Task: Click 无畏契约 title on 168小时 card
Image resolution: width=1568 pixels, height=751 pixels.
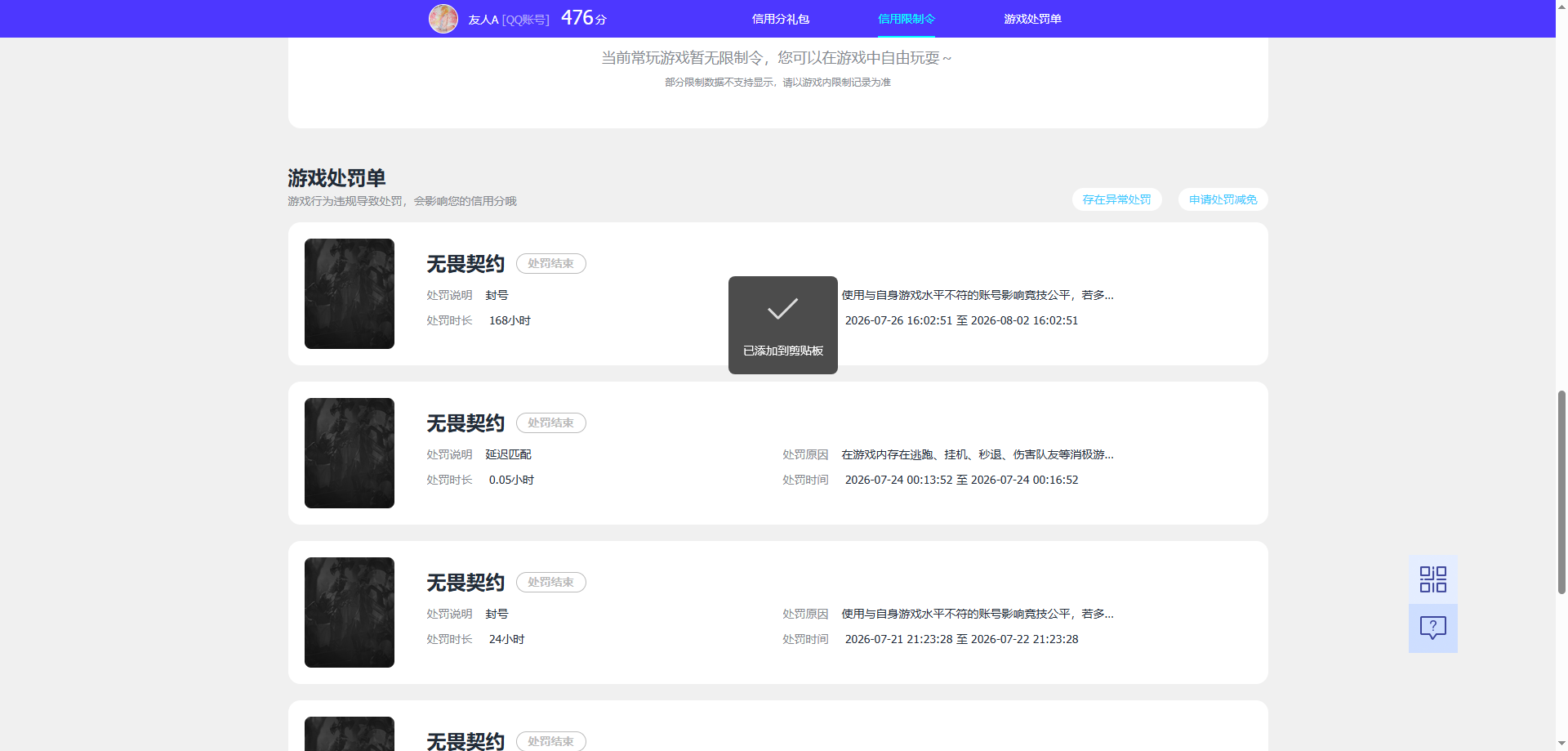Action: [x=465, y=264]
